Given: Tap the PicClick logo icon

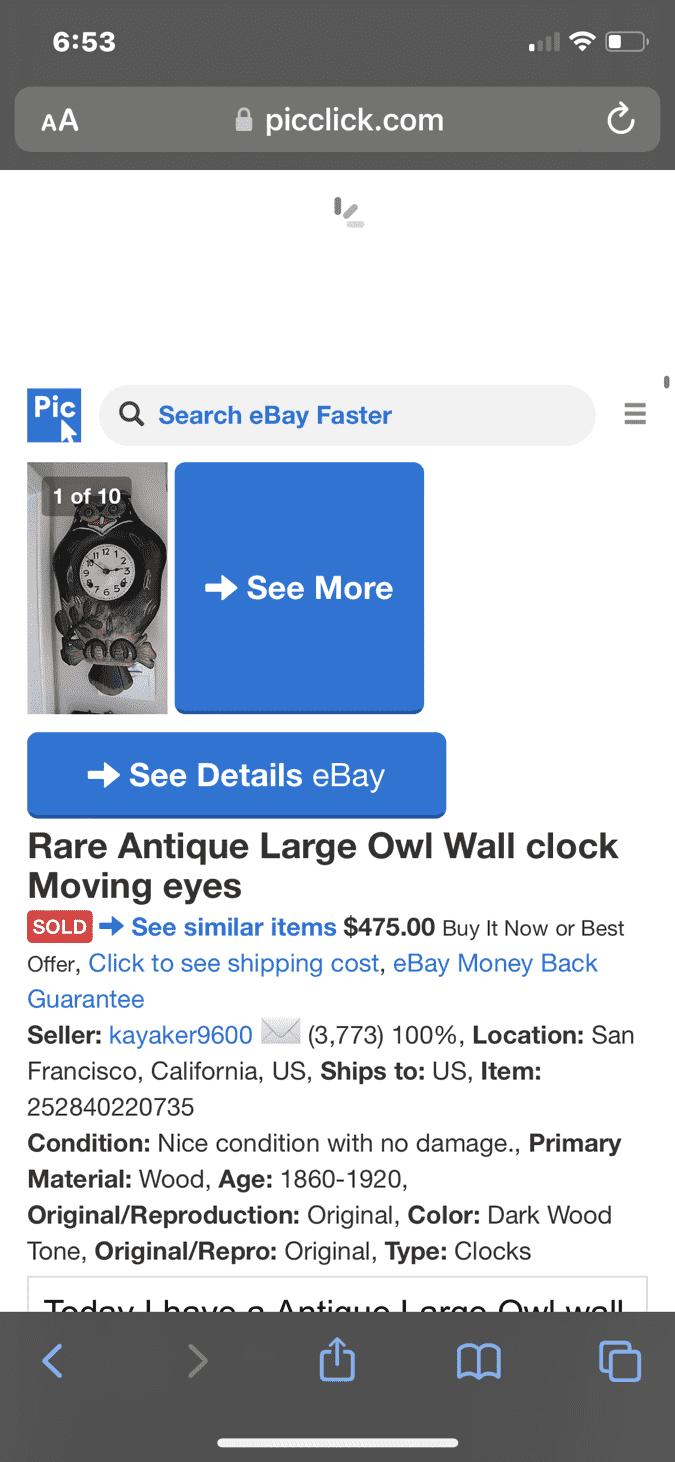Looking at the screenshot, I should 54,415.
